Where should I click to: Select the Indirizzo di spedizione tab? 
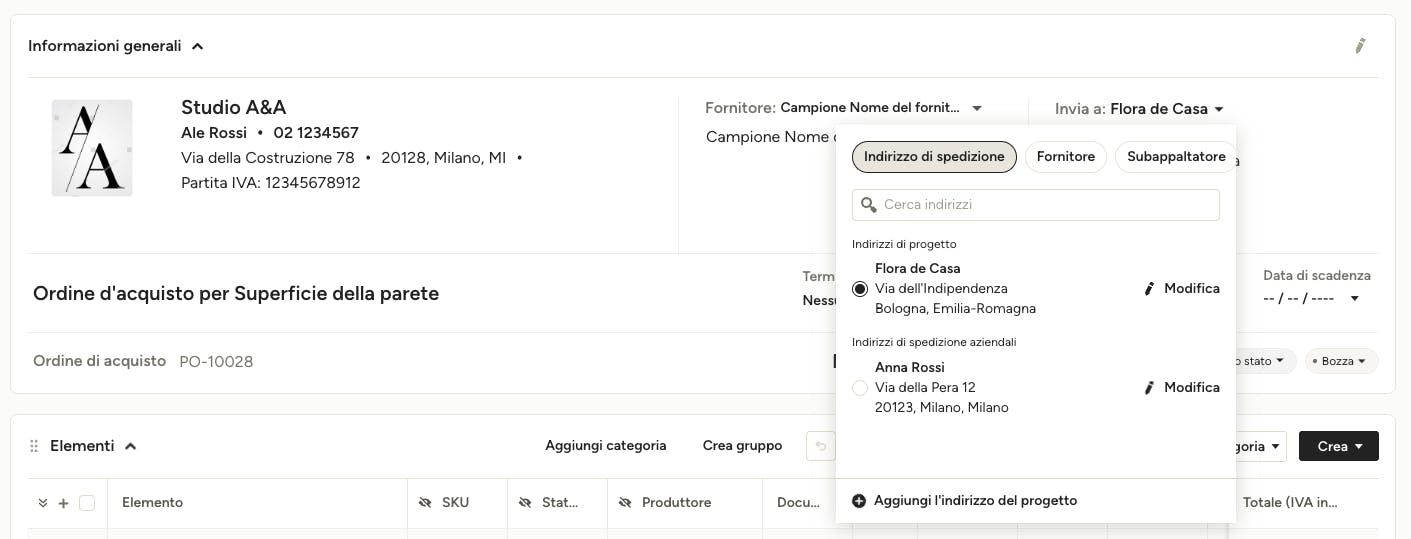click(934, 157)
